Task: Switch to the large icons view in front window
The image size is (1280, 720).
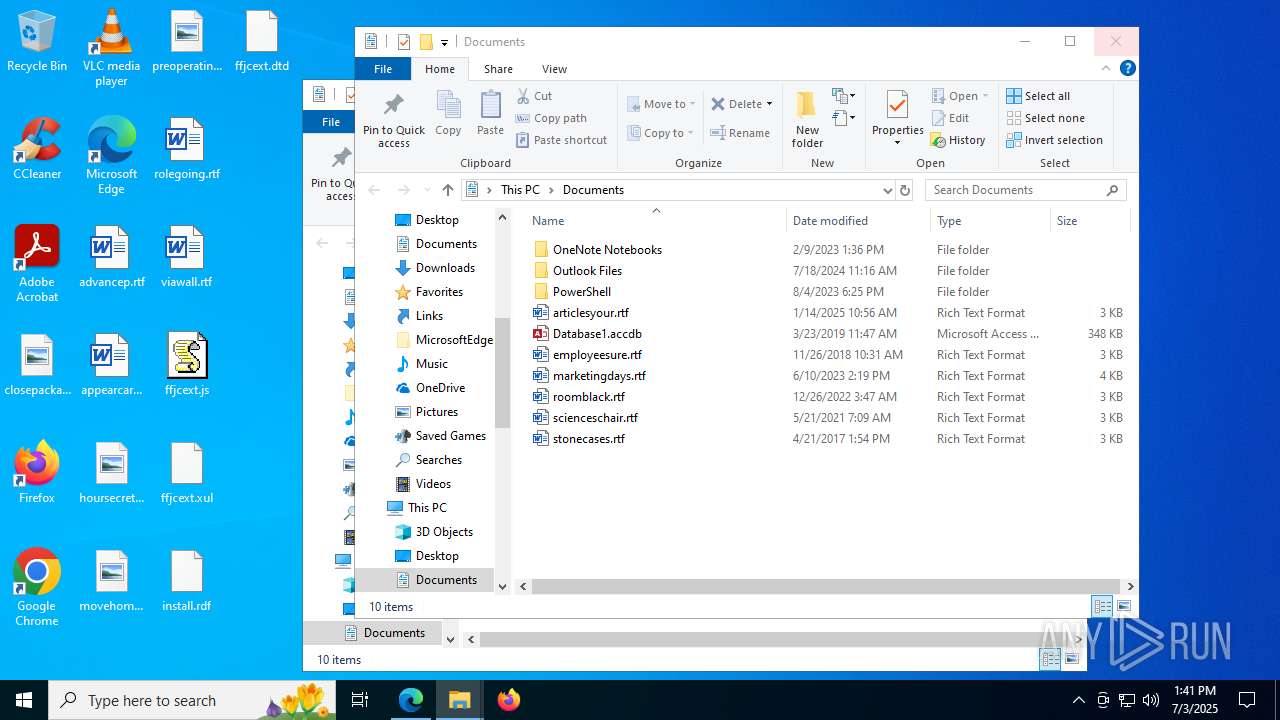Action: (1124, 607)
